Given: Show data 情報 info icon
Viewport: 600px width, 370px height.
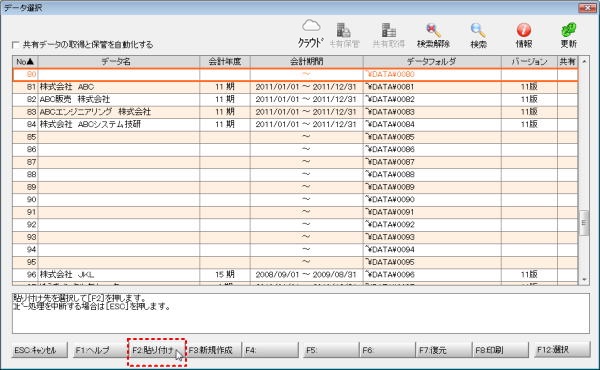Looking at the screenshot, I should [523, 35].
